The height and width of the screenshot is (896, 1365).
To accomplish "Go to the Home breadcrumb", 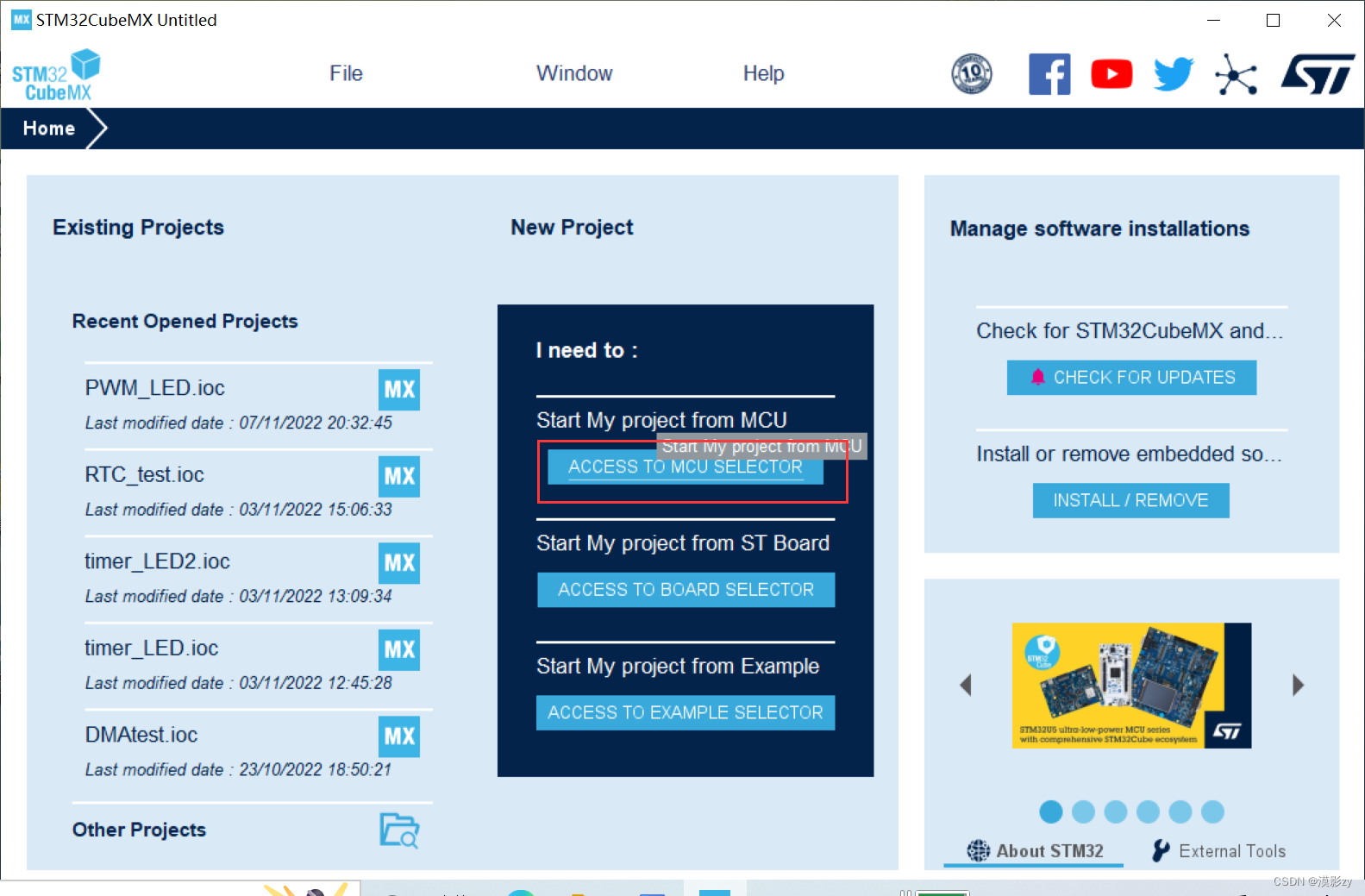I will [49, 128].
